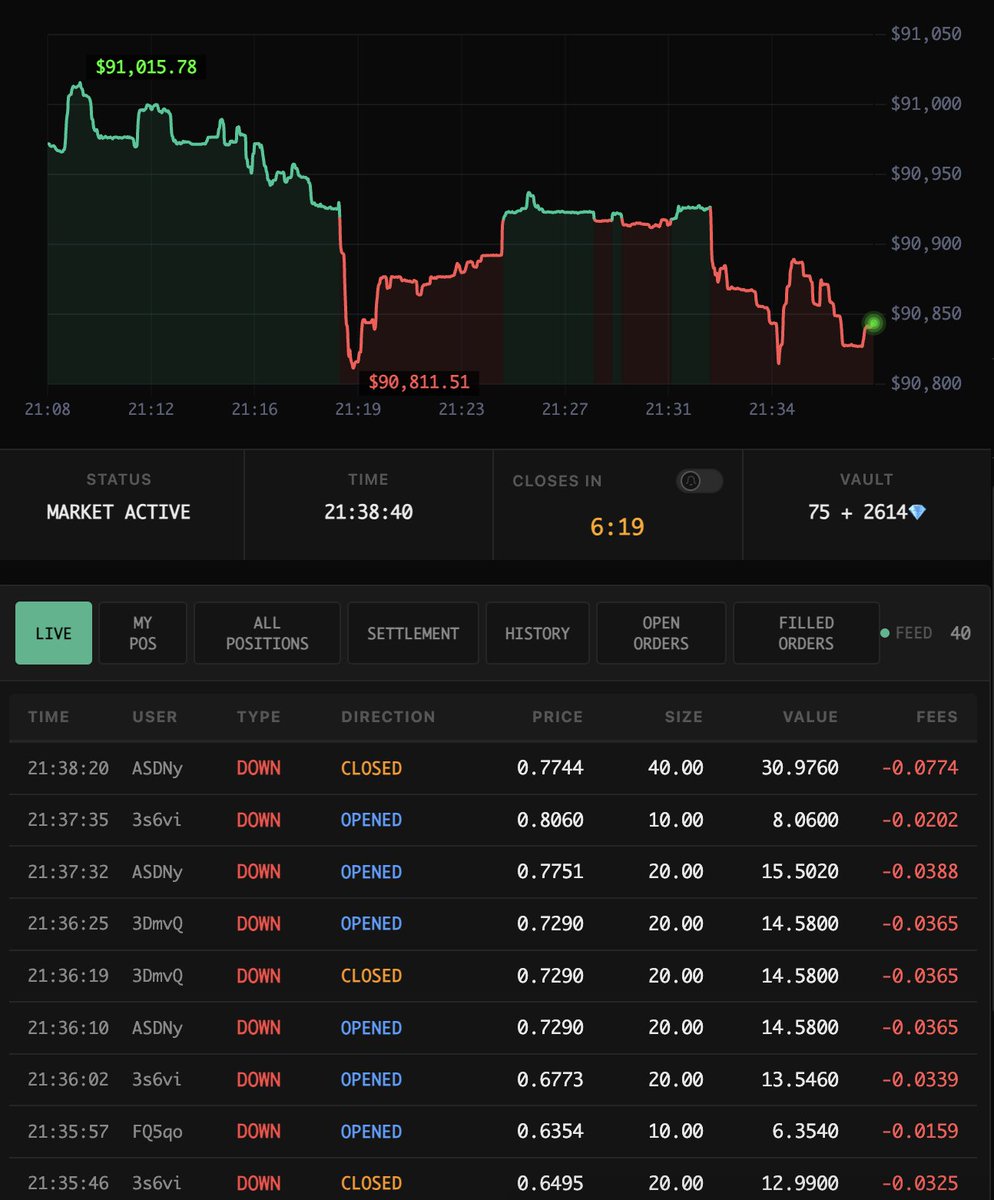
Task: Click user 3DmvQ in the 21:36:19 row
Action: 158,976
